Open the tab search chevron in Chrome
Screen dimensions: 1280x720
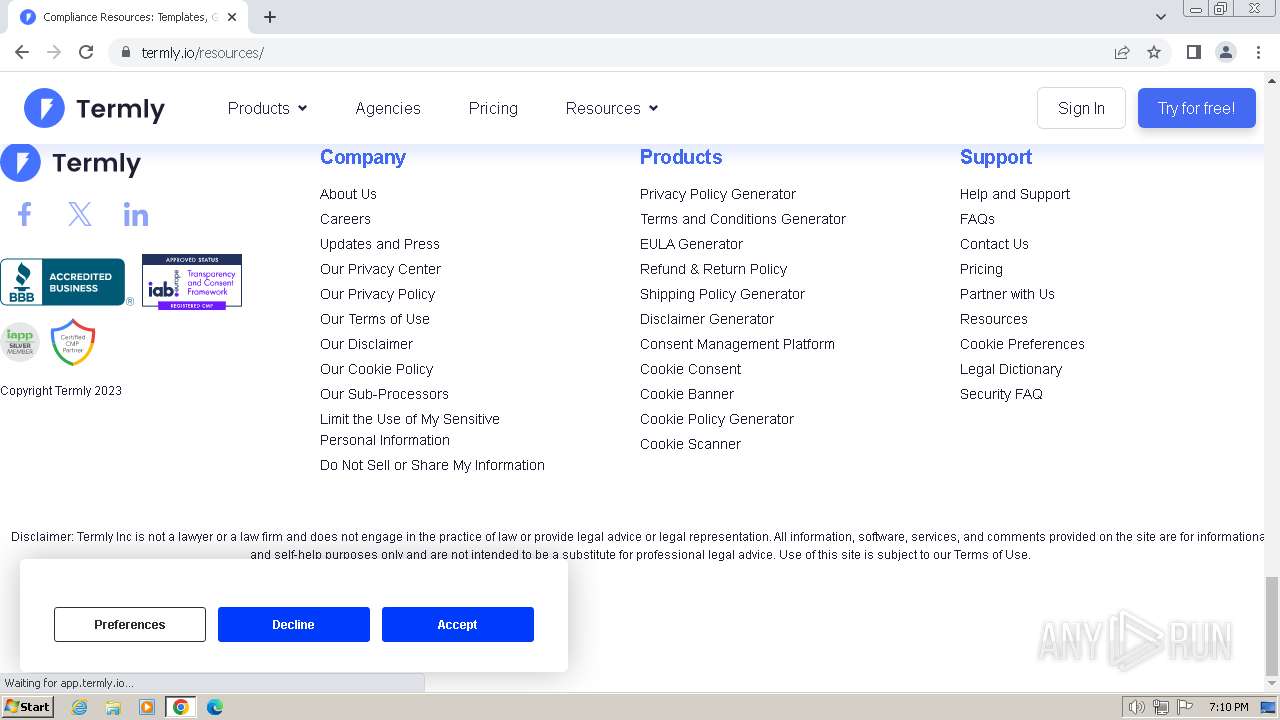click(1160, 17)
